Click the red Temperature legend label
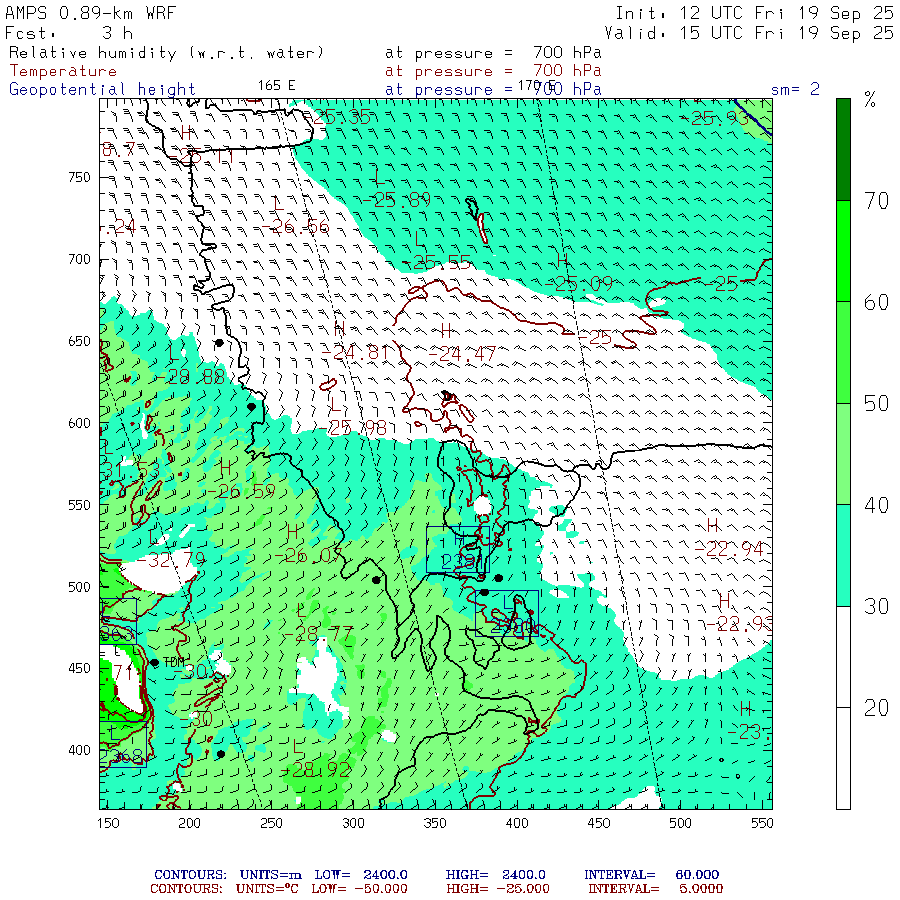 click(63, 71)
